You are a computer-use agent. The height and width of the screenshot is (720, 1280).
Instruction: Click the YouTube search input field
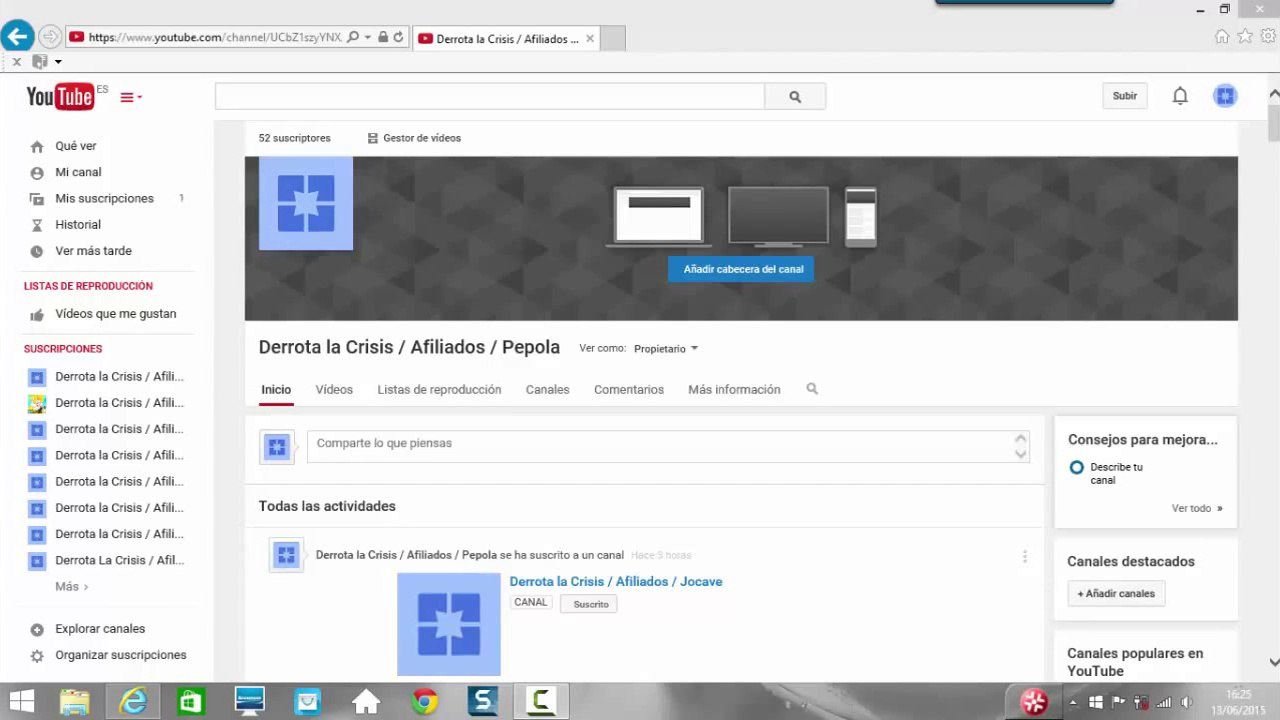pyautogui.click(x=490, y=96)
